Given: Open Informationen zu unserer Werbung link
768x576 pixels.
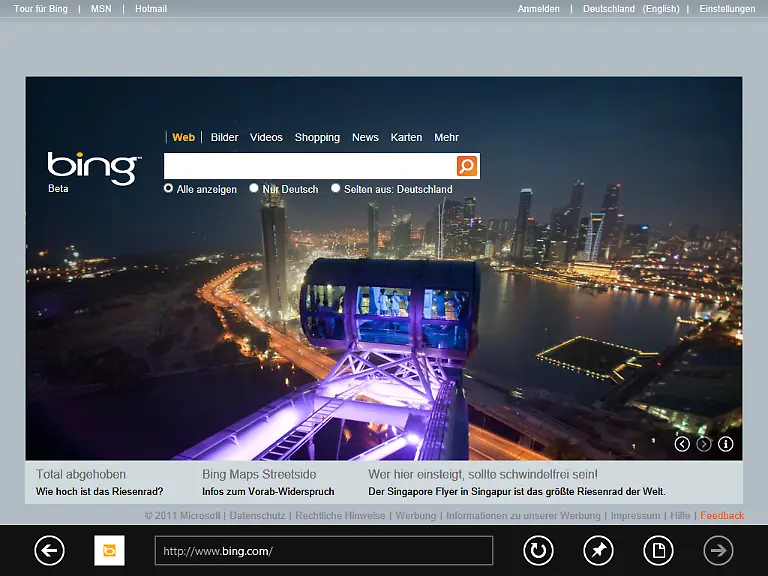Looking at the screenshot, I should (x=523, y=515).
